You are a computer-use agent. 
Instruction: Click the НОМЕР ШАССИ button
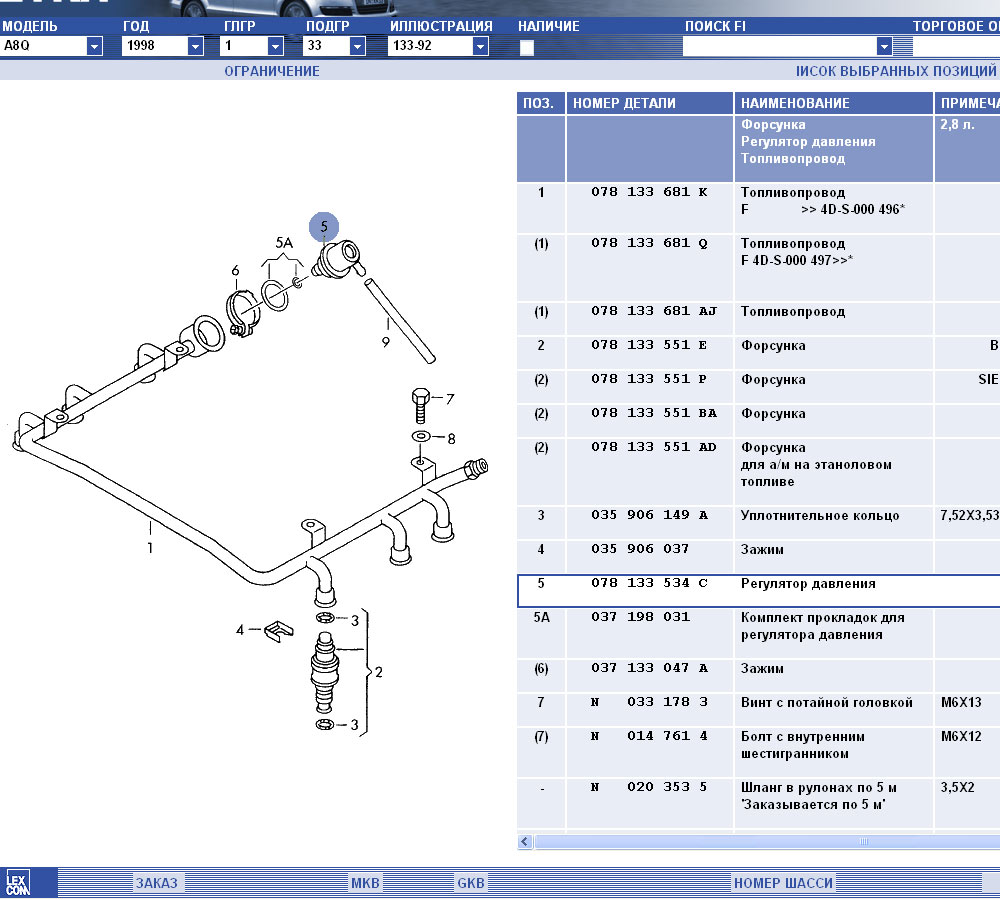coord(783,883)
